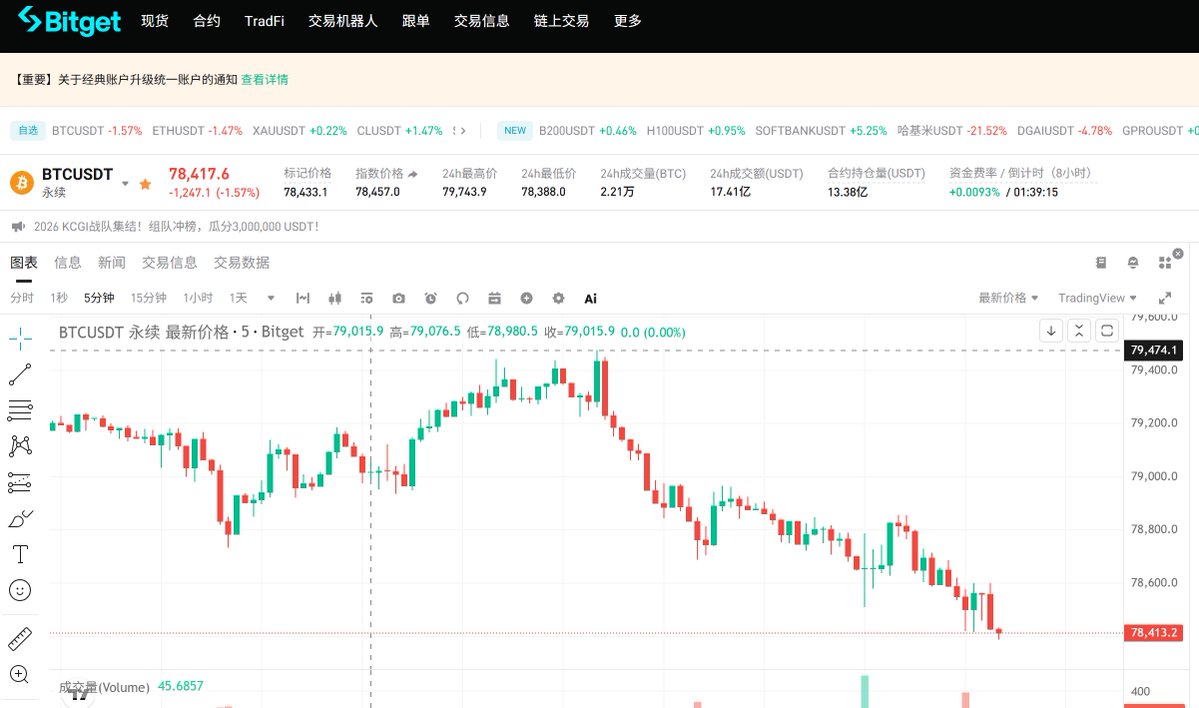Dismiss the layout widget close badge

(x=1178, y=253)
